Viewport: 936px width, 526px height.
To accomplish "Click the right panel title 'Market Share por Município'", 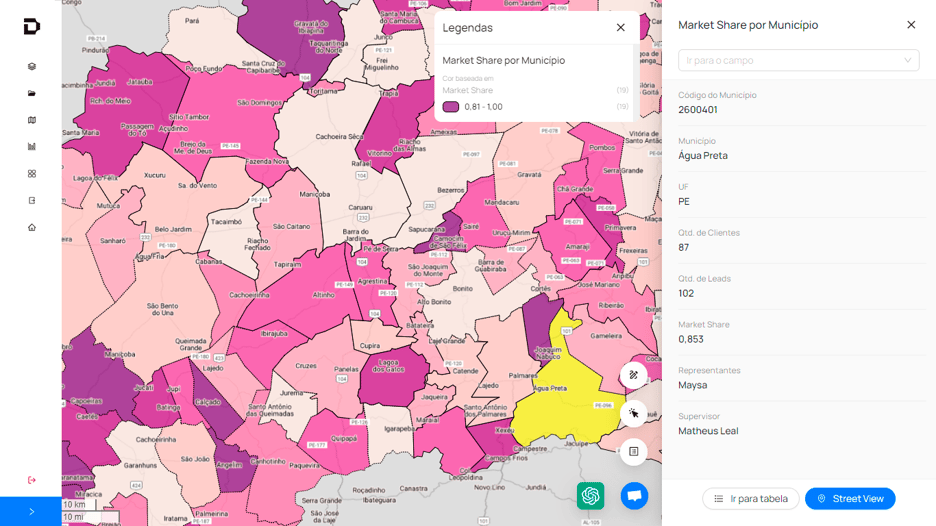I will click(x=748, y=25).
